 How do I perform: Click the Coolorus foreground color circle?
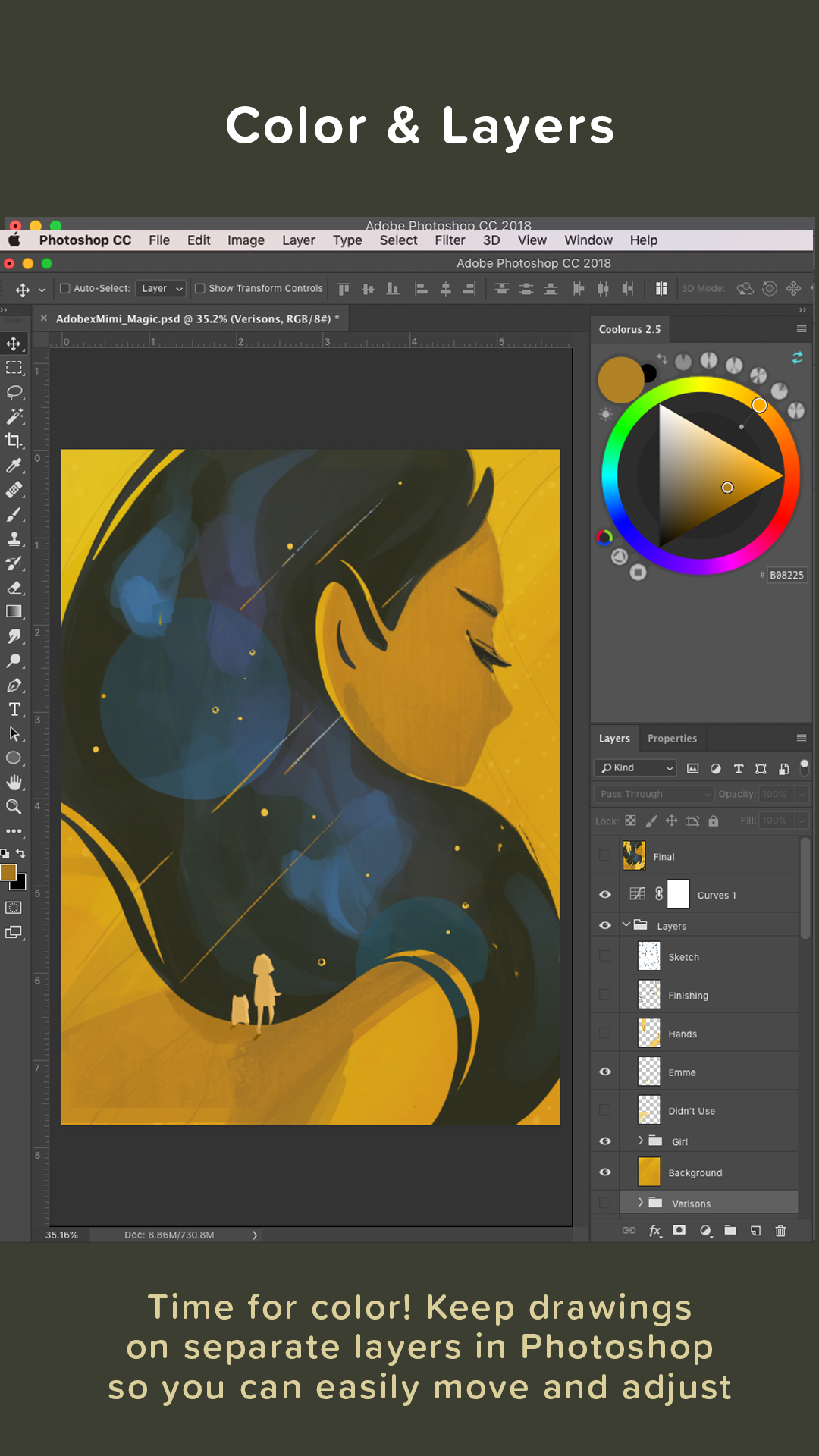(x=620, y=380)
